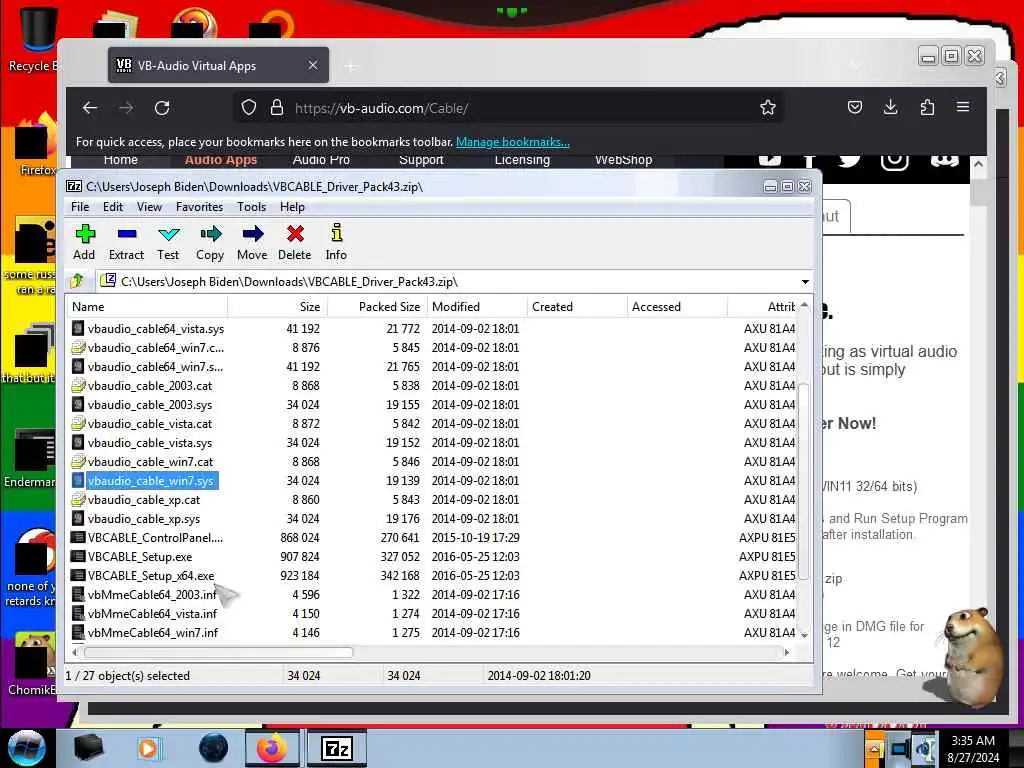Click the VBCABLE_ControlPanel file icon

(78, 538)
